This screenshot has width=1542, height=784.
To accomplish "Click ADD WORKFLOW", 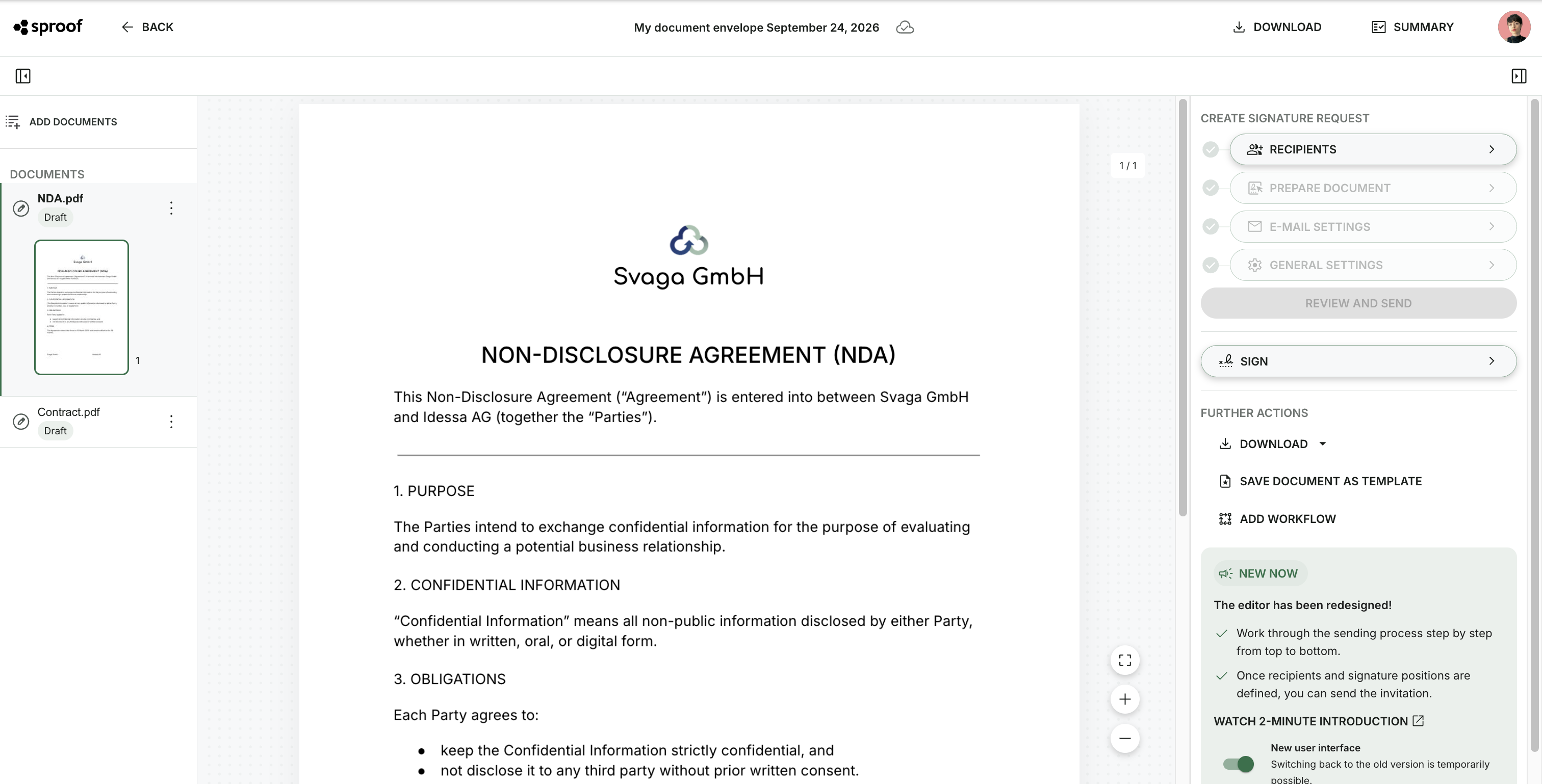I will click(x=1277, y=519).
